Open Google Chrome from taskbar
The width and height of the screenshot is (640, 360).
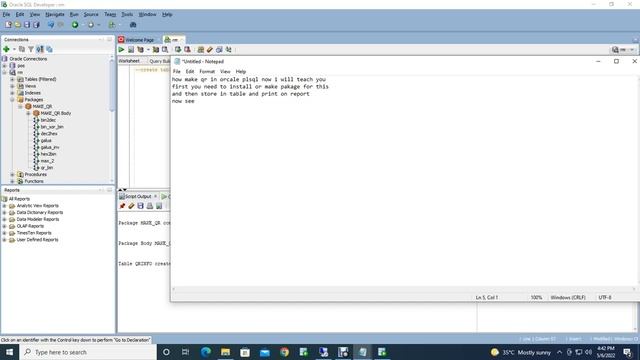(x=284, y=352)
